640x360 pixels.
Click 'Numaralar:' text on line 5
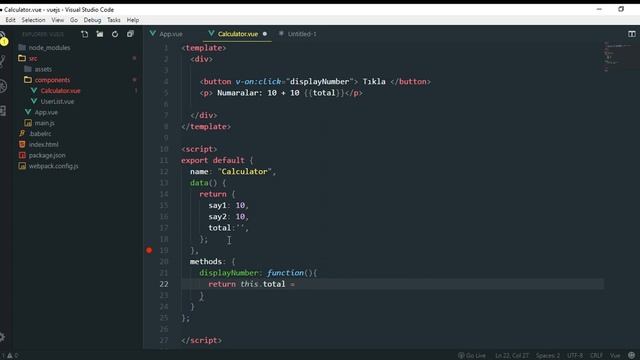click(240, 93)
